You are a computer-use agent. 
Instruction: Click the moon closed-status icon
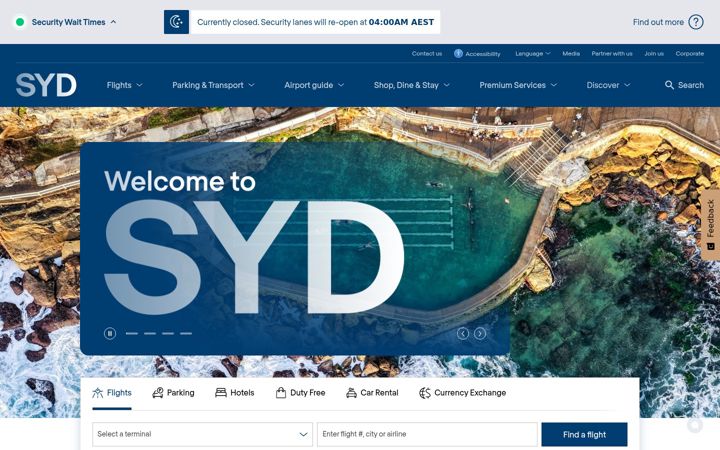176,22
